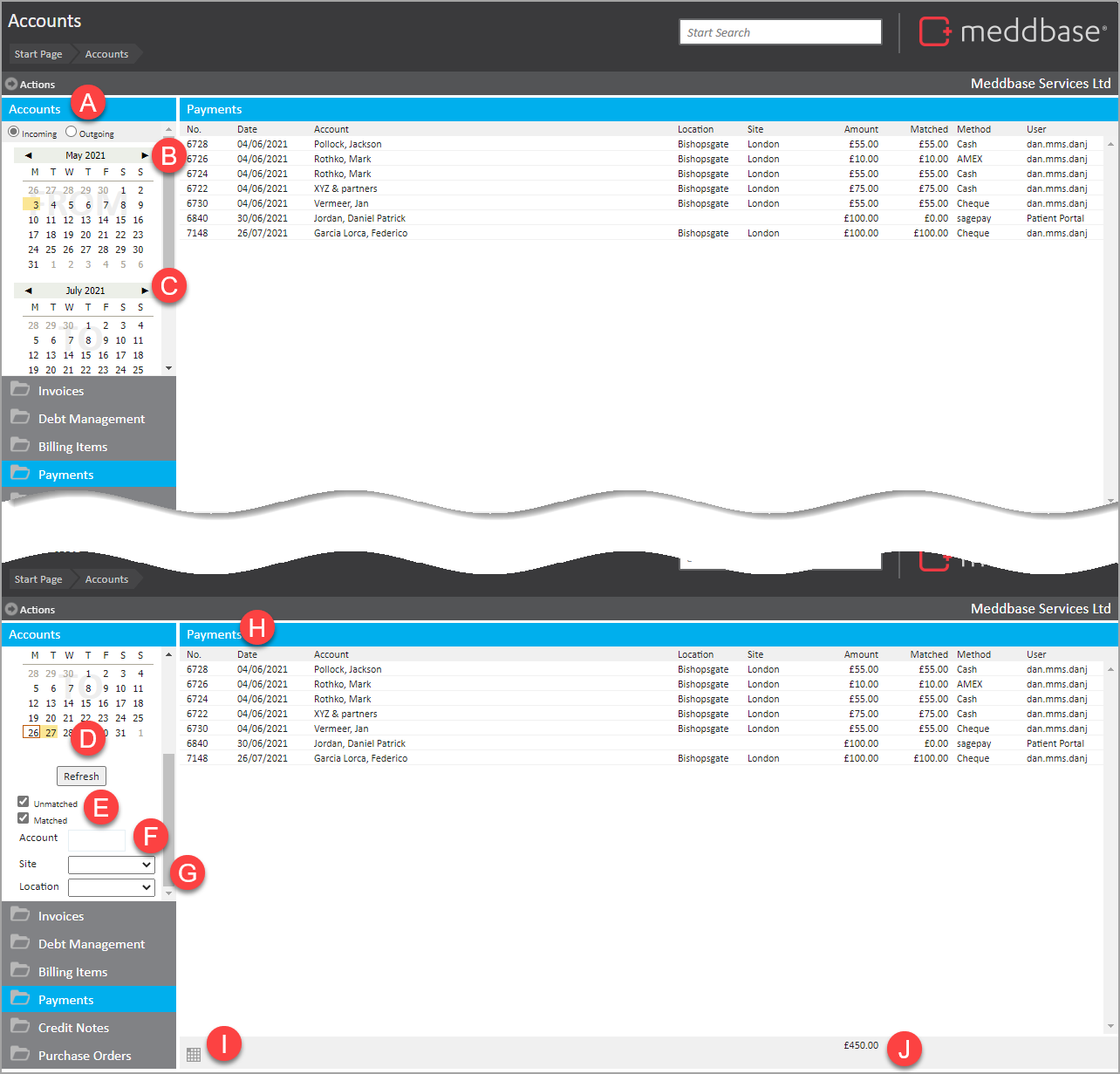Click the Start Search box
Screen dimensions: 1120x1074
click(781, 32)
